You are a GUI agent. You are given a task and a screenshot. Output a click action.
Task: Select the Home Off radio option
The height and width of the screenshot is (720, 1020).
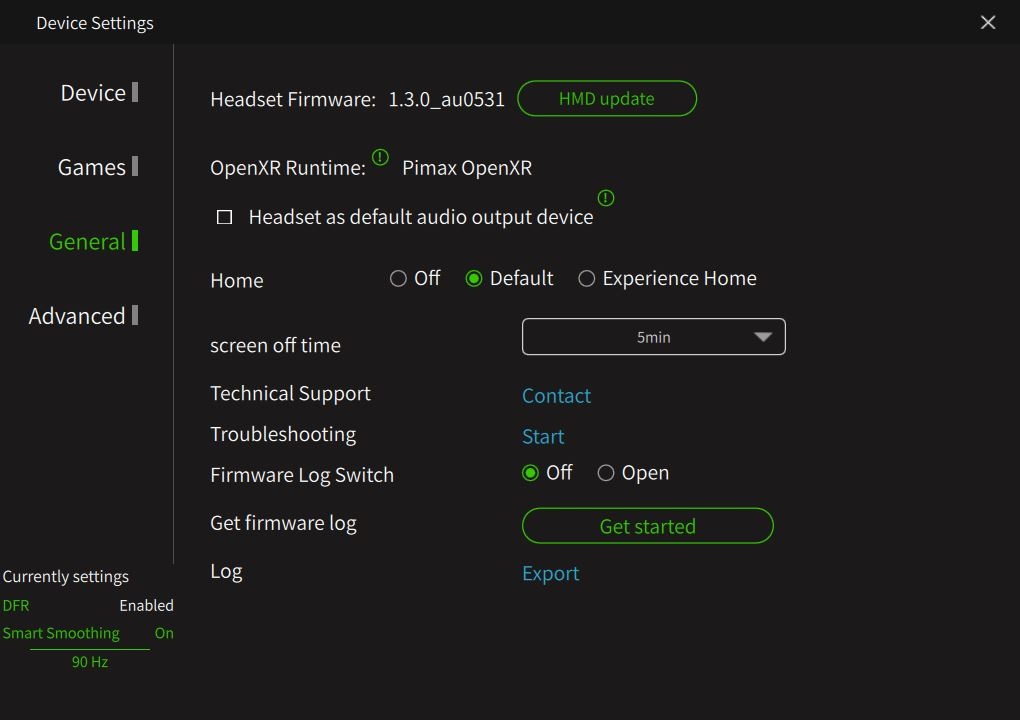pos(398,279)
